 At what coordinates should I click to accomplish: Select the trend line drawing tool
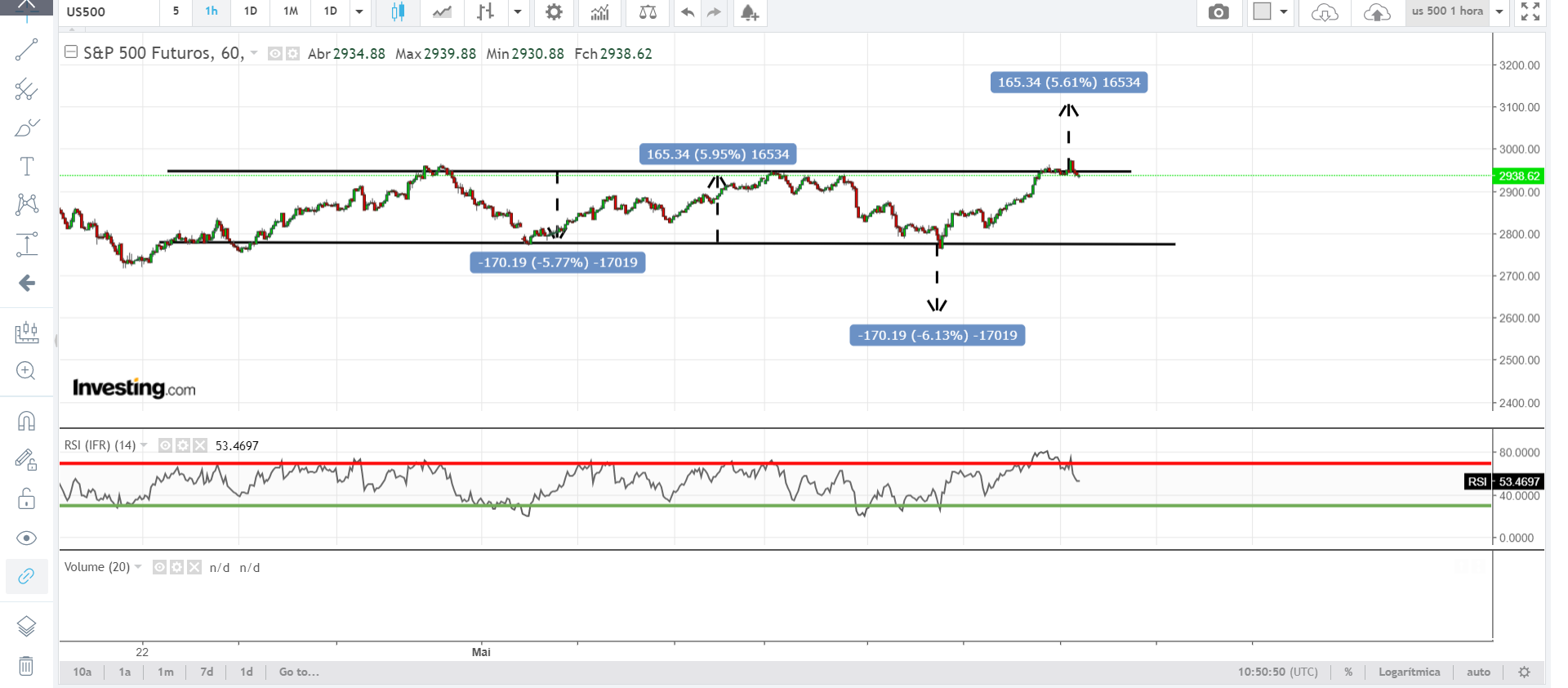[x=26, y=50]
